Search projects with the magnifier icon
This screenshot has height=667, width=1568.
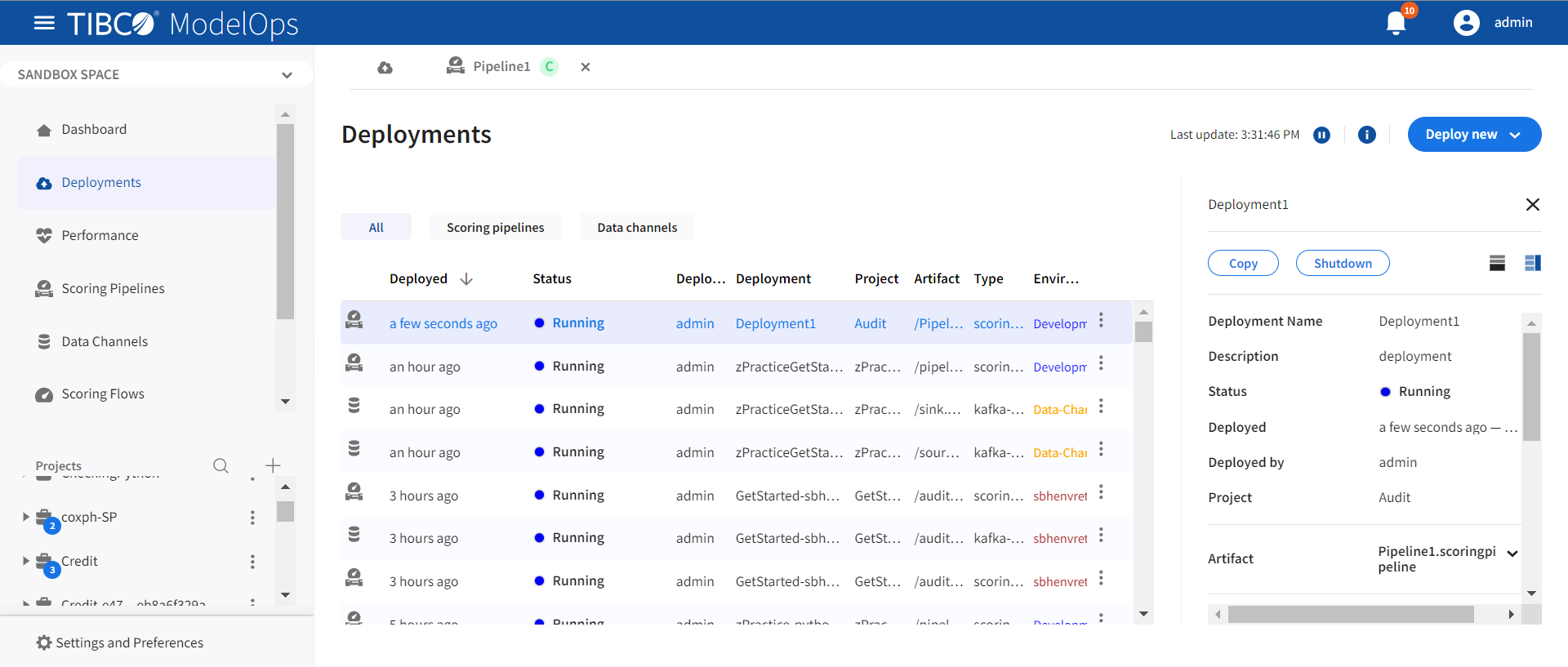coord(220,465)
